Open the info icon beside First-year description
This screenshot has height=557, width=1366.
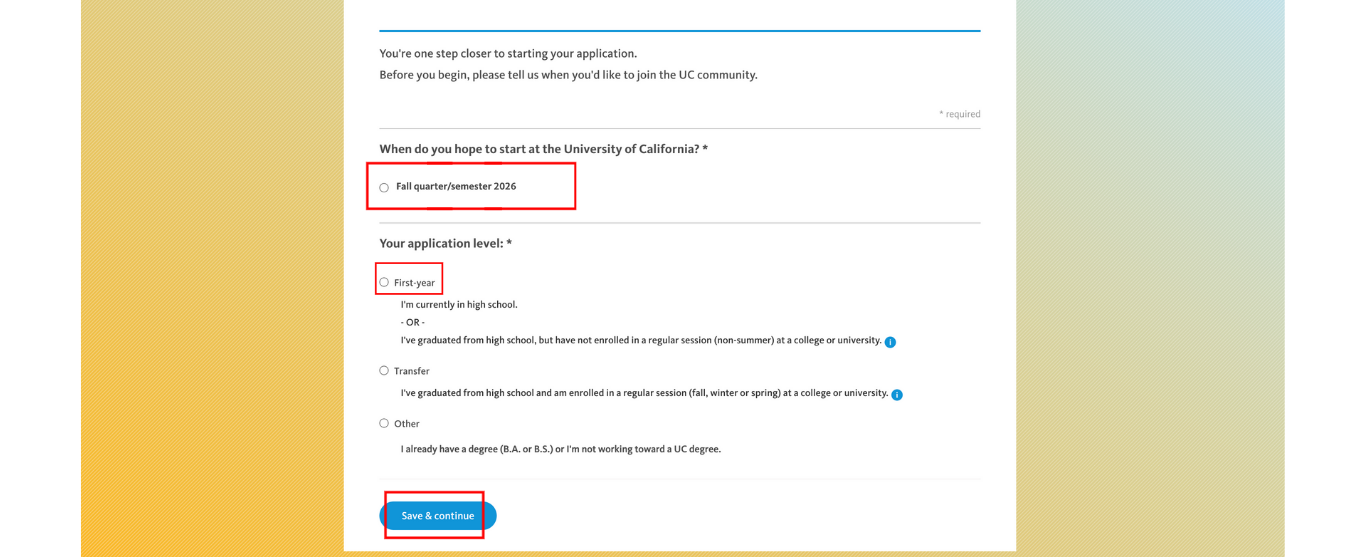tap(890, 342)
